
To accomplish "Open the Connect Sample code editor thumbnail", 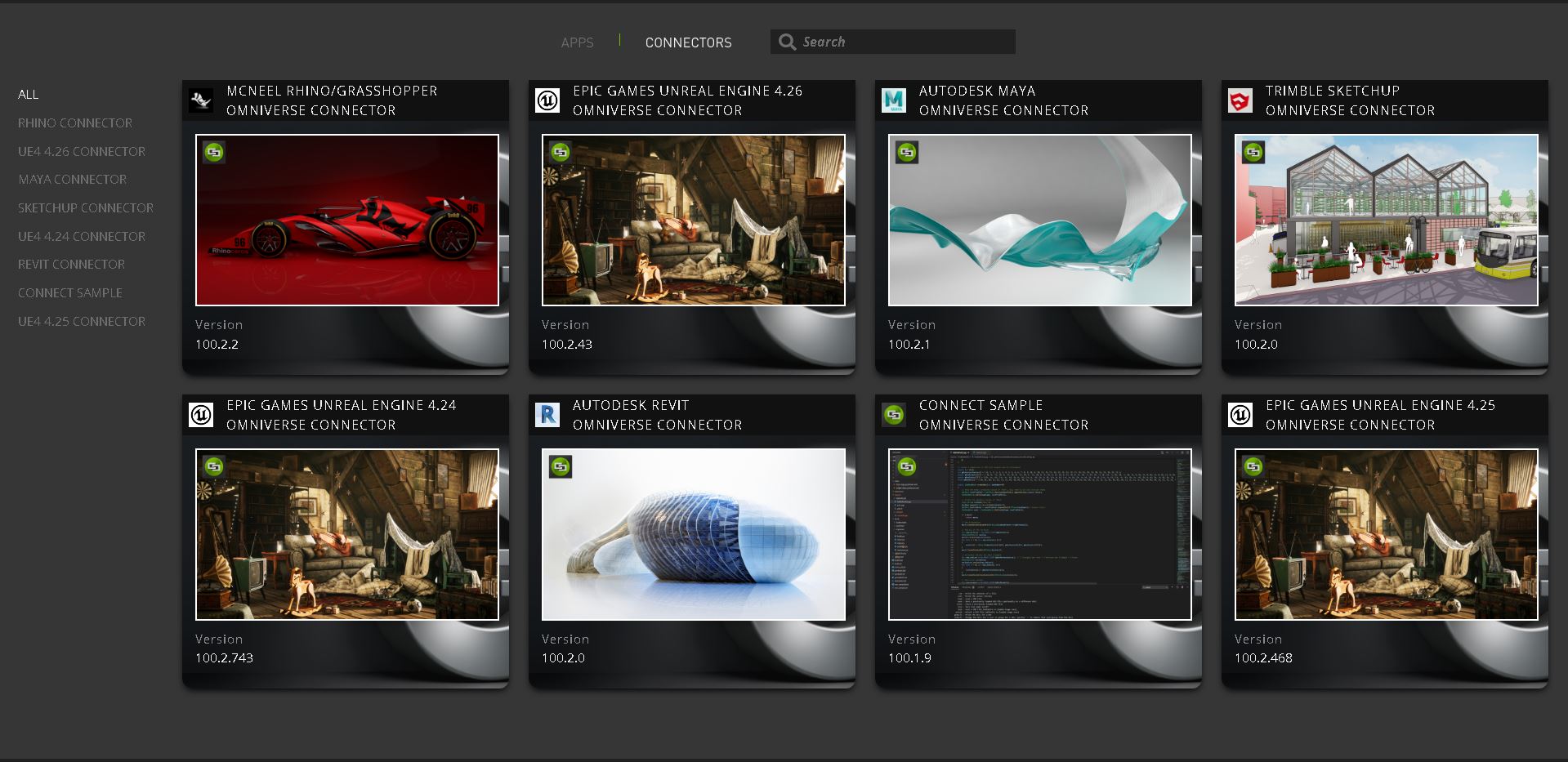I will pos(1040,534).
